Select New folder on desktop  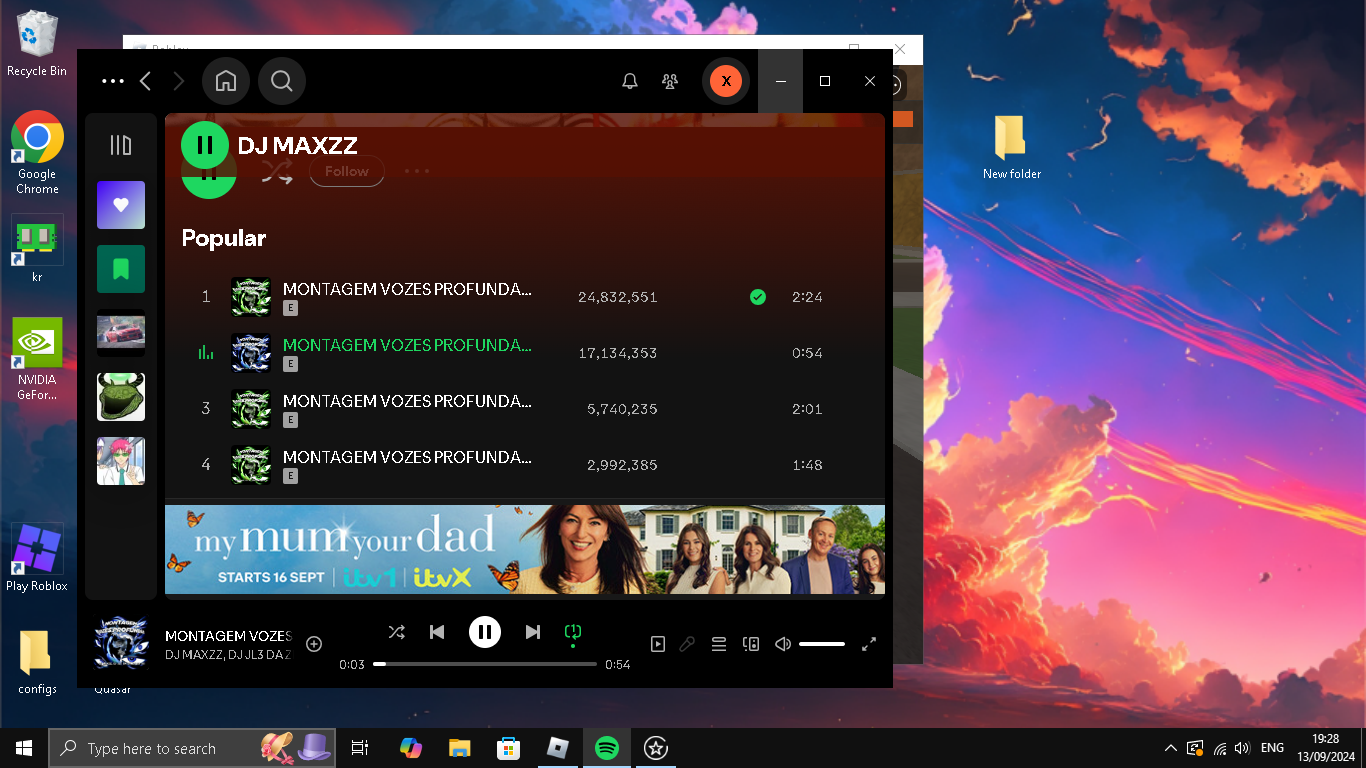click(x=1011, y=148)
